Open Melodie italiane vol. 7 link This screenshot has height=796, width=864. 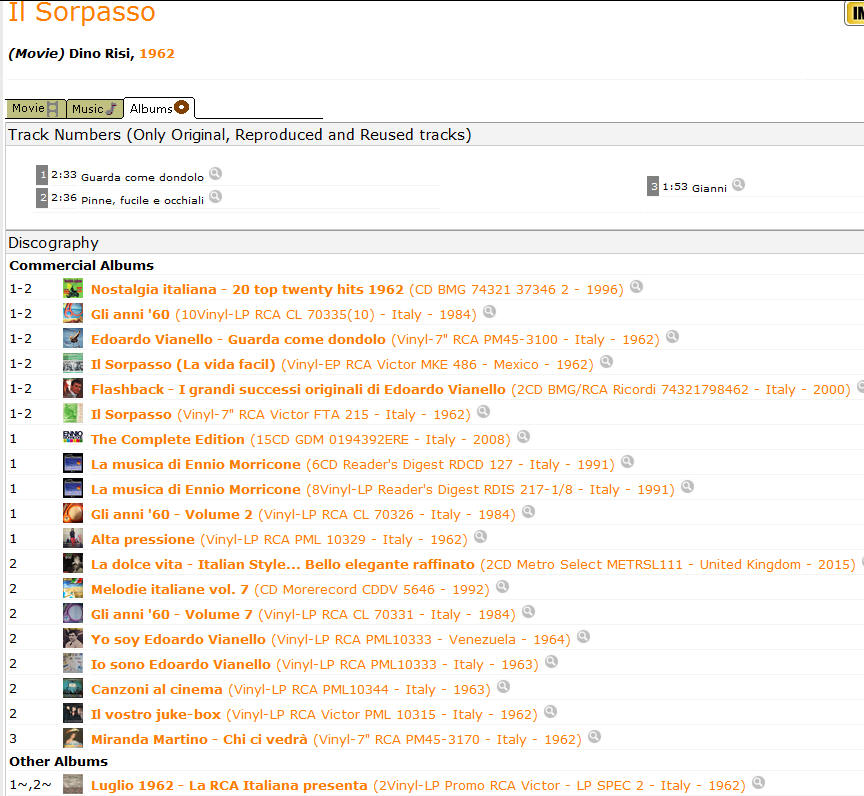click(x=290, y=589)
